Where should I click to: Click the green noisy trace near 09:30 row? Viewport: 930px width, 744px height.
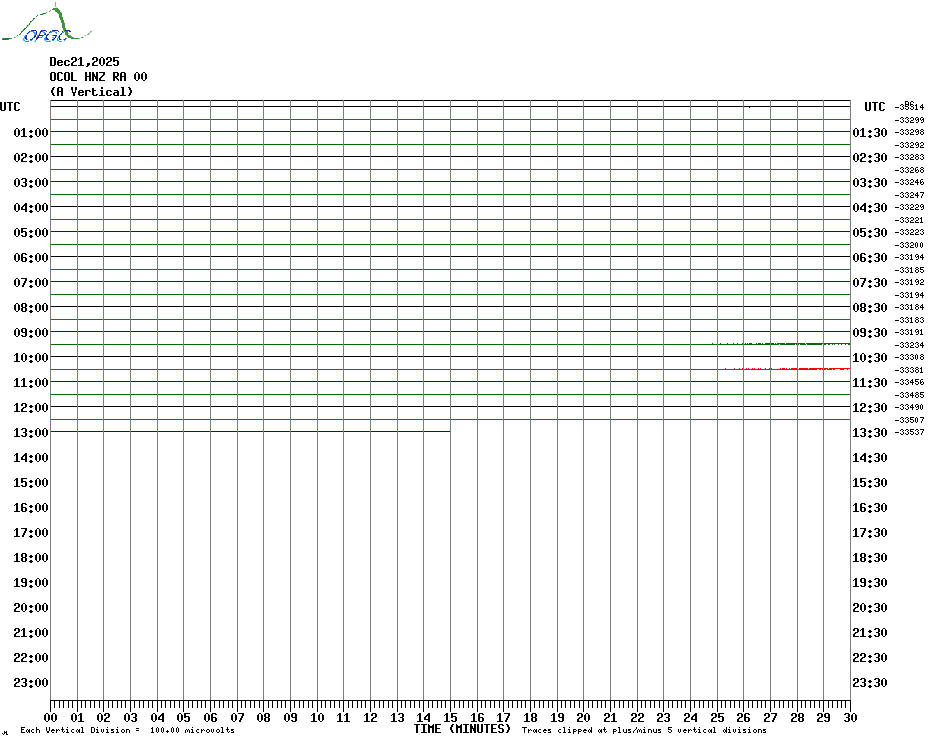[790, 344]
